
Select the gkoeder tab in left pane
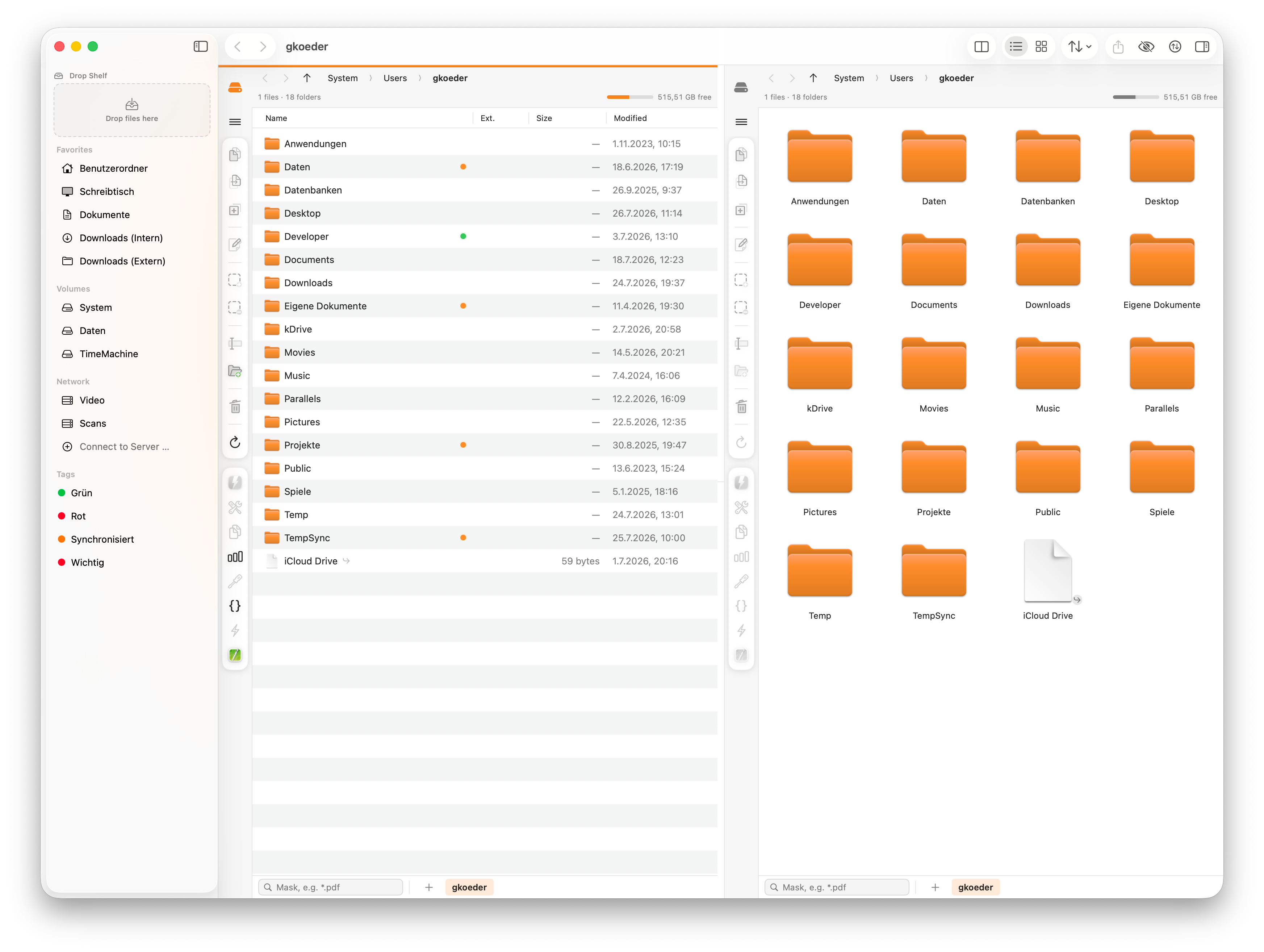pos(469,887)
